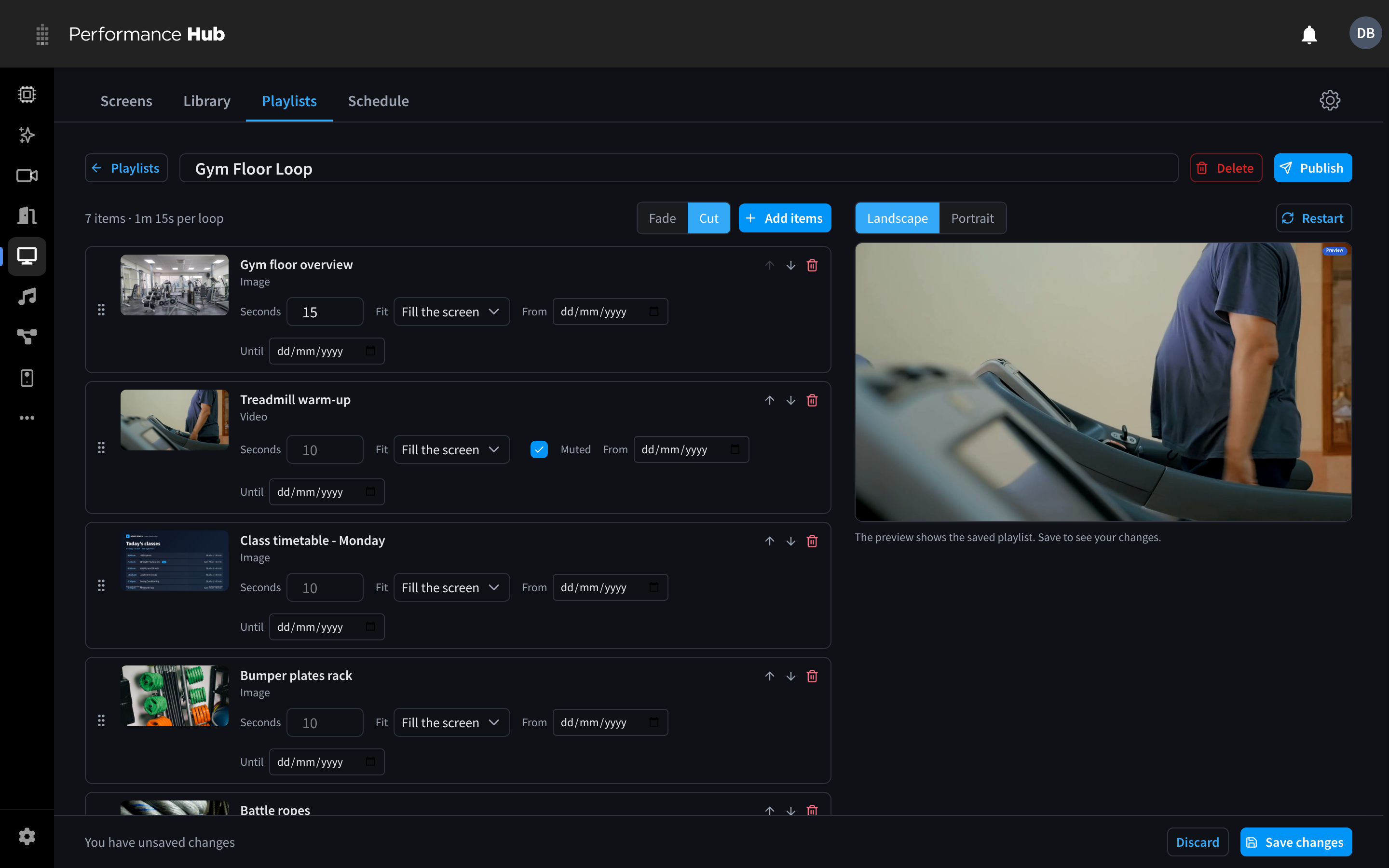The image size is (1389, 868).
Task: Open Fit dropdown for Bumper plates rack
Action: 451,722
